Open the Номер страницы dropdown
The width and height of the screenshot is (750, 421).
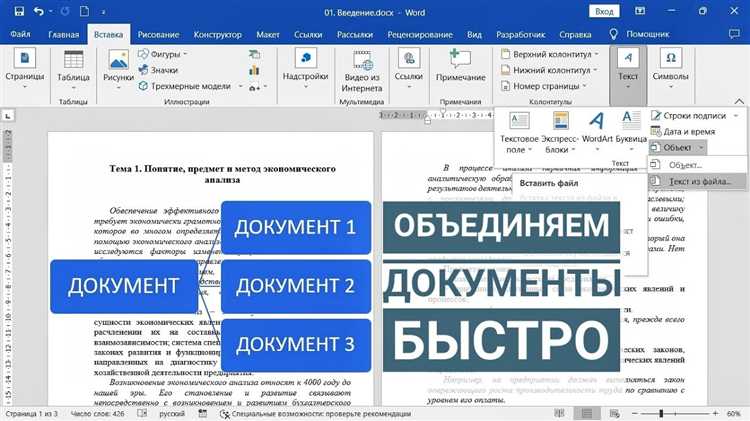pyautogui.click(x=544, y=86)
